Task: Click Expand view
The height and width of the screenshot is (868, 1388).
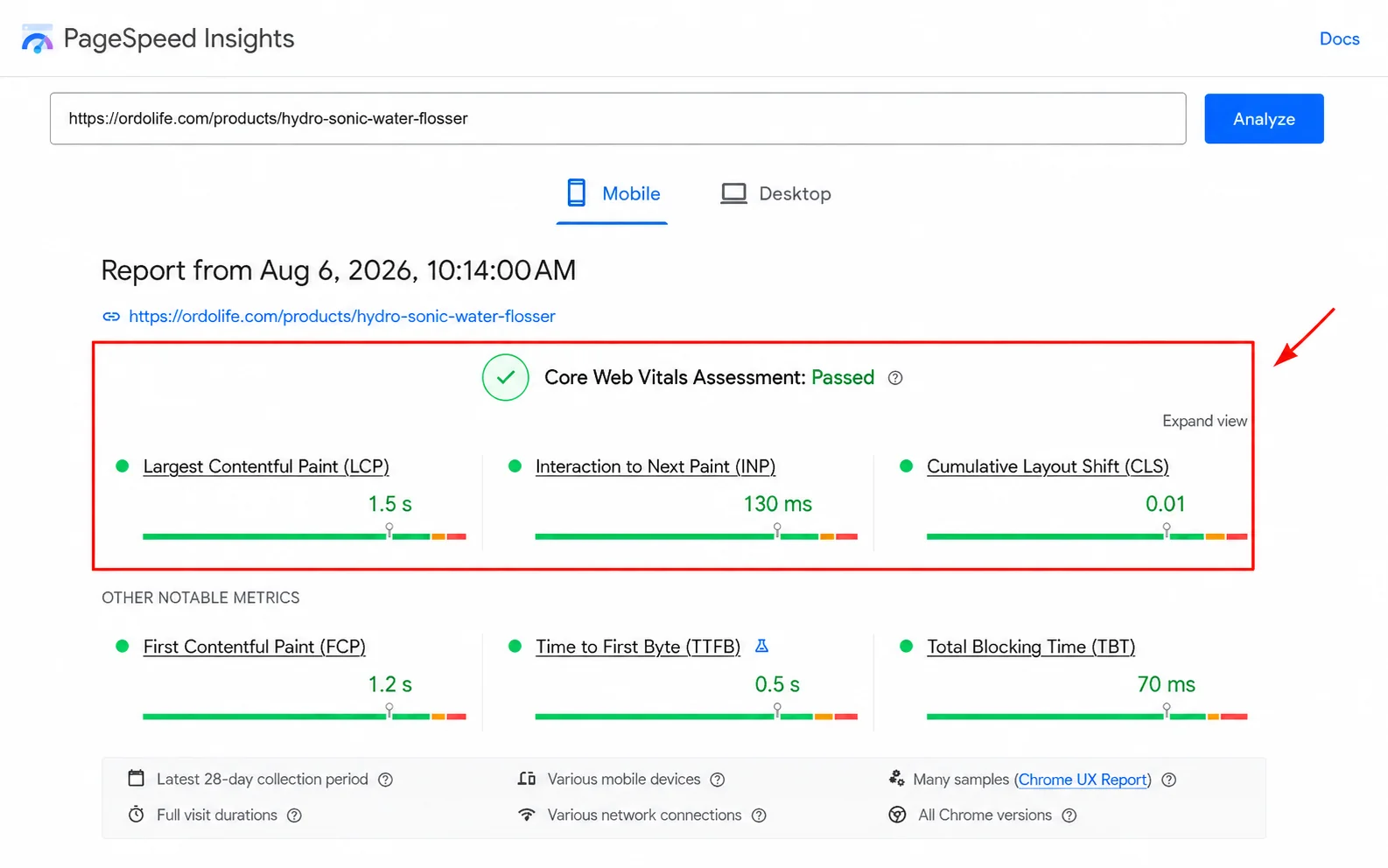Action: (x=1204, y=421)
